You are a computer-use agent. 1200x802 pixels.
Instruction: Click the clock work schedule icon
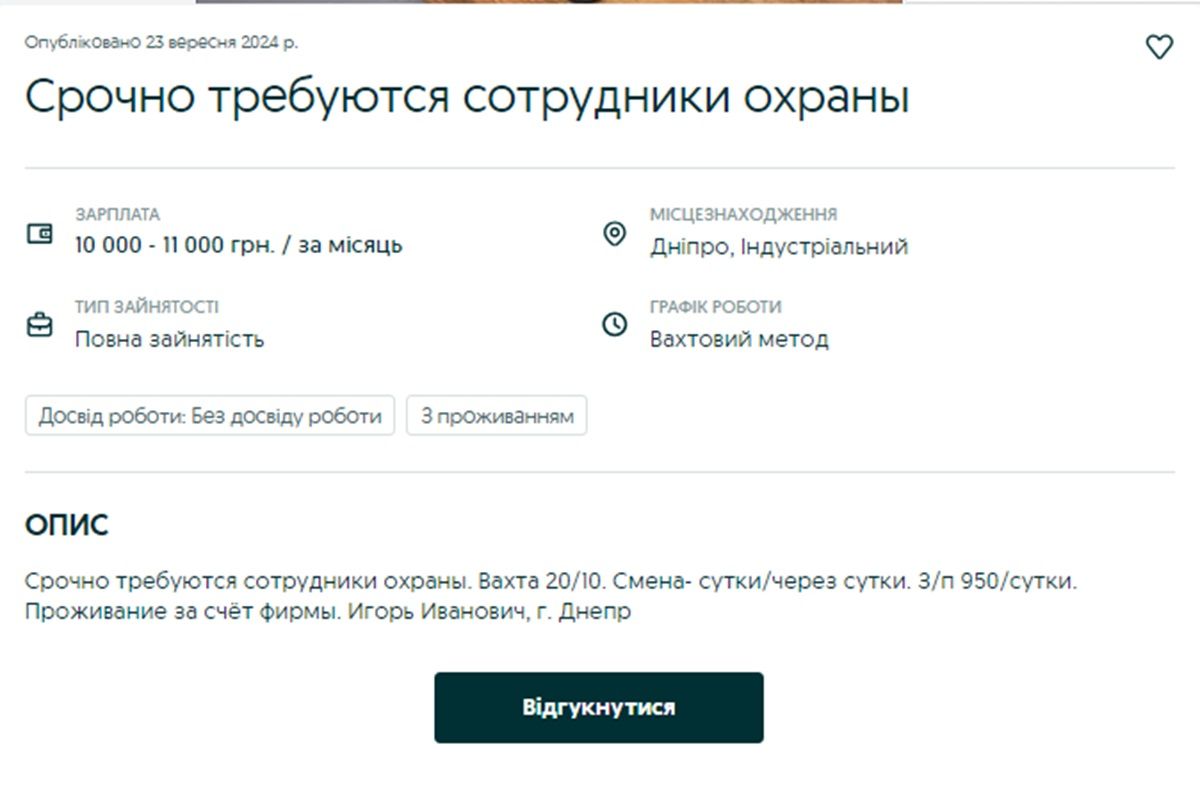pos(614,325)
